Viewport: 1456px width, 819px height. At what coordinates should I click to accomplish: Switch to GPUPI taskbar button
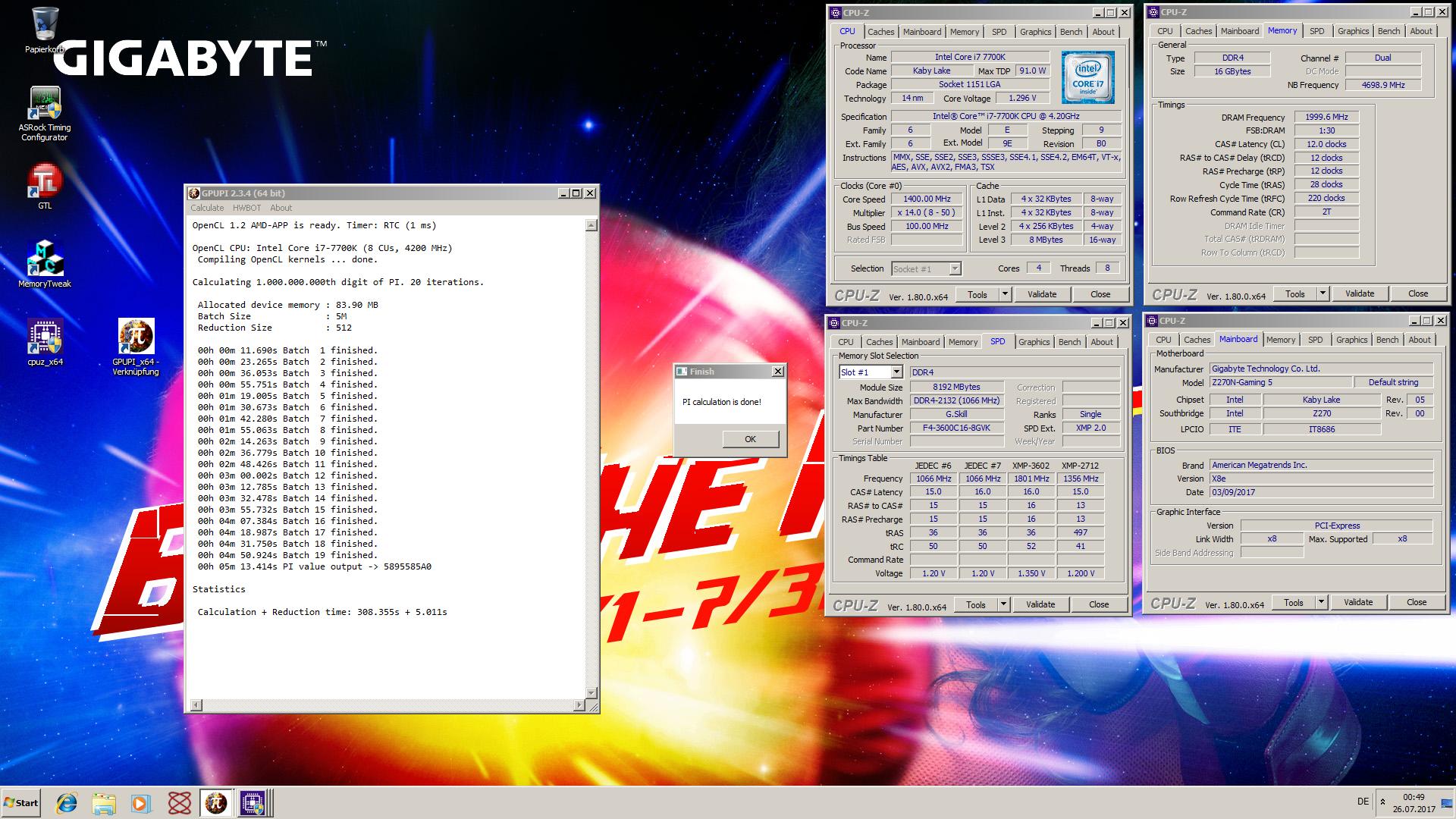pos(216,803)
